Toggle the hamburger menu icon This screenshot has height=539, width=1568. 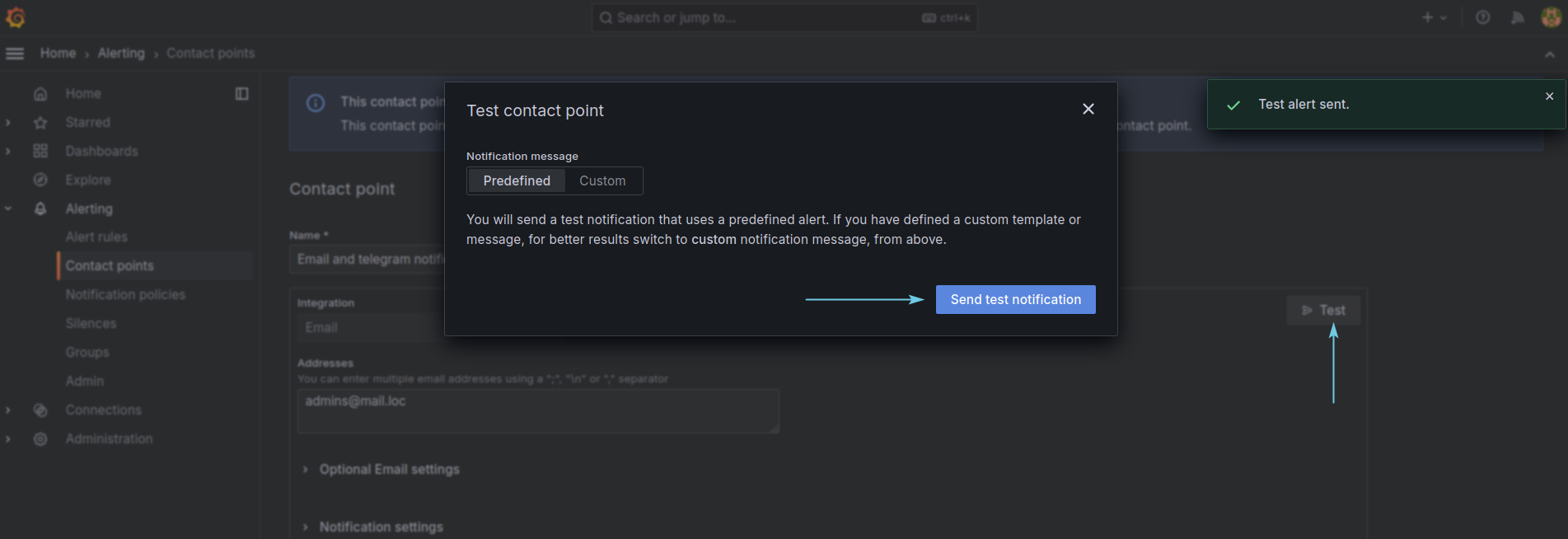coord(15,54)
